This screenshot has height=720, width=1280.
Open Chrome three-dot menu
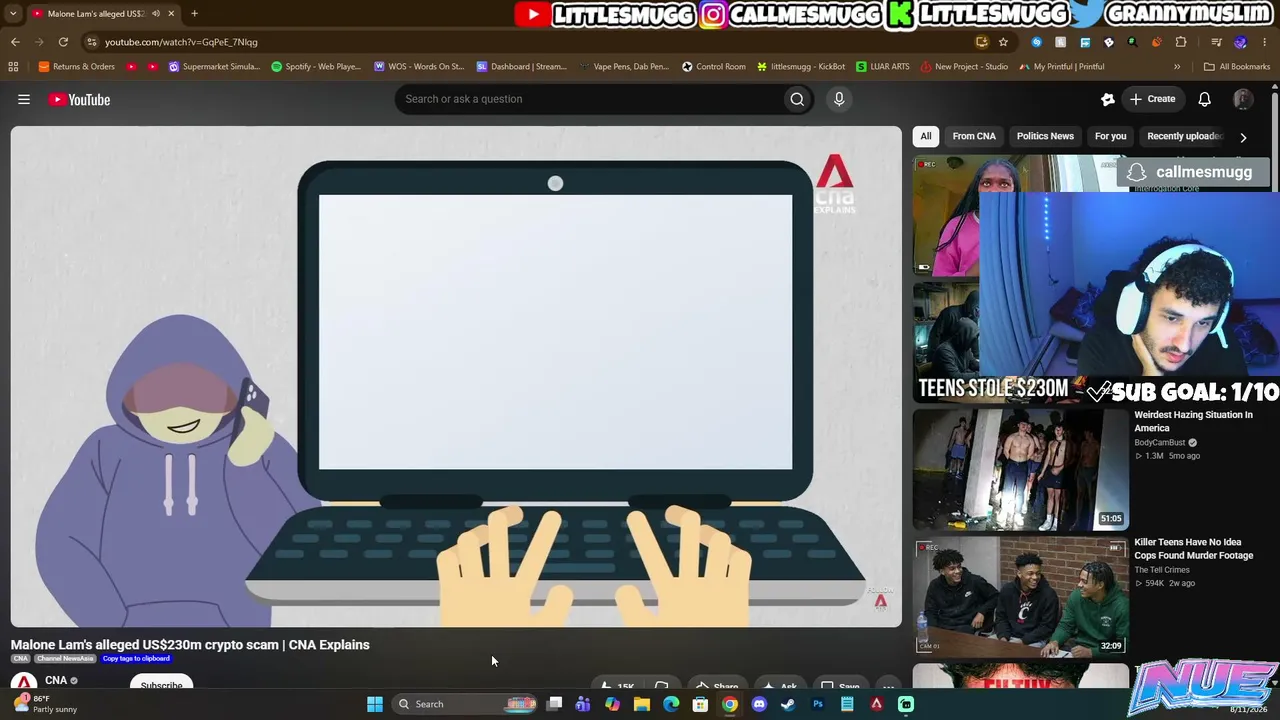(x=1265, y=42)
